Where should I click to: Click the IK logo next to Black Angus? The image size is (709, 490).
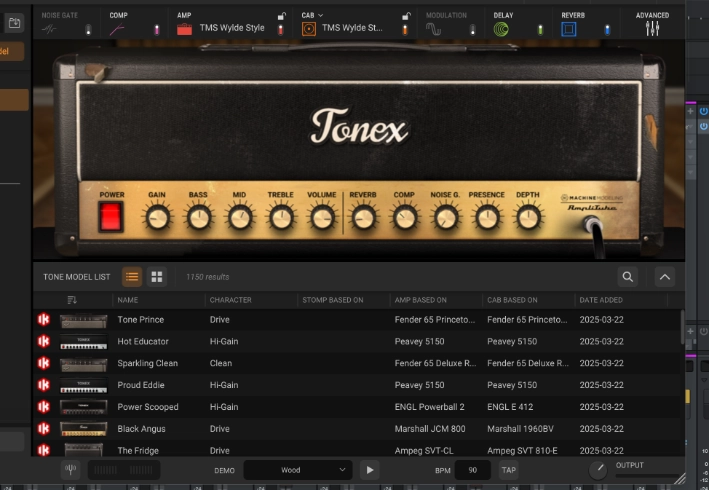(x=44, y=429)
